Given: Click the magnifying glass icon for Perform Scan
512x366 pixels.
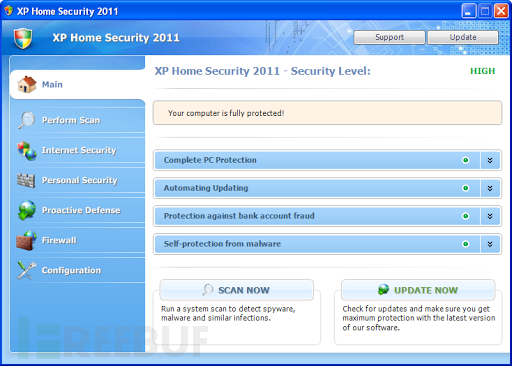Looking at the screenshot, I should click(x=26, y=120).
